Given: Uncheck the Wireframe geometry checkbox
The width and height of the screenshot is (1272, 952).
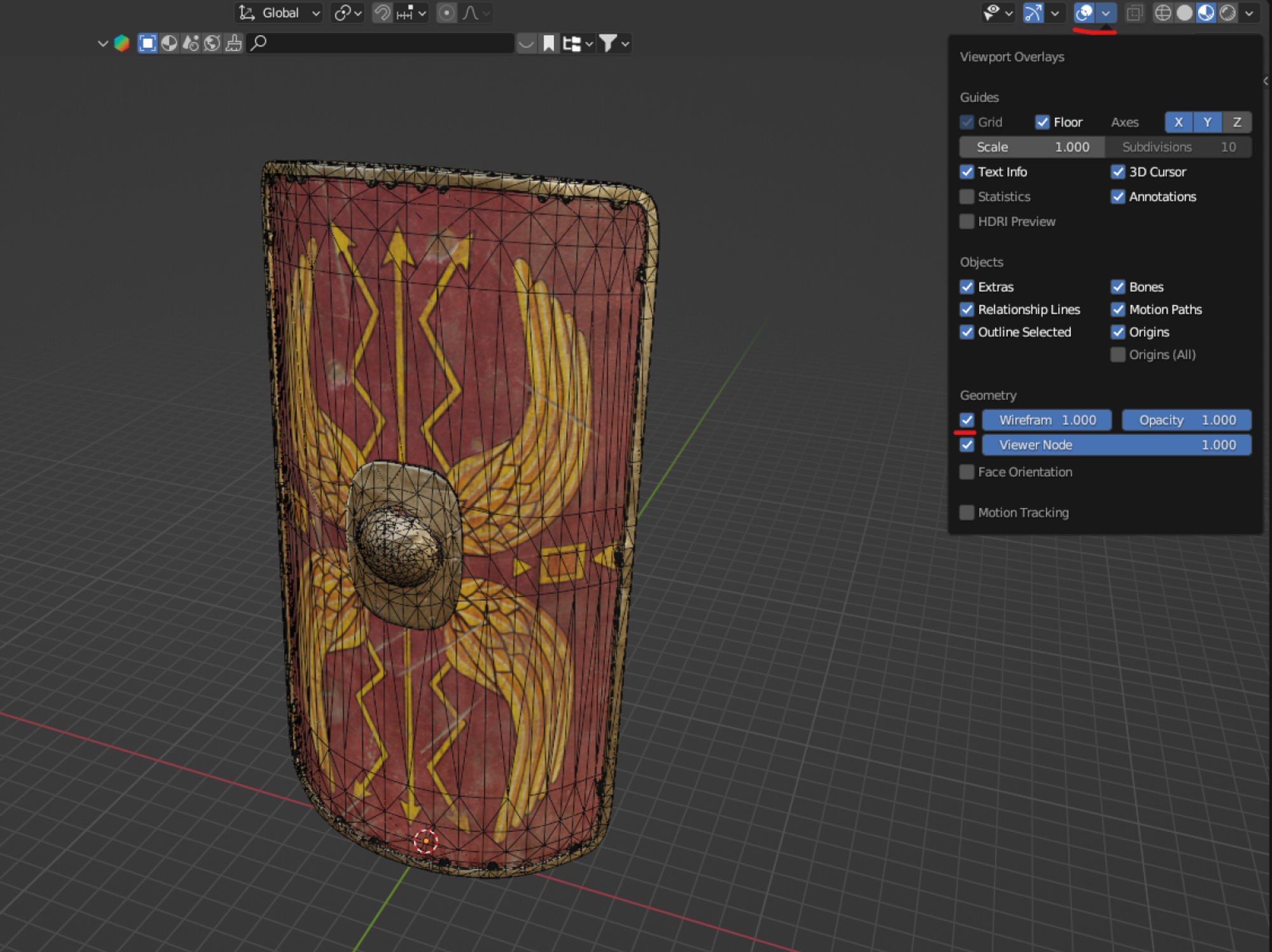Looking at the screenshot, I should pyautogui.click(x=967, y=420).
